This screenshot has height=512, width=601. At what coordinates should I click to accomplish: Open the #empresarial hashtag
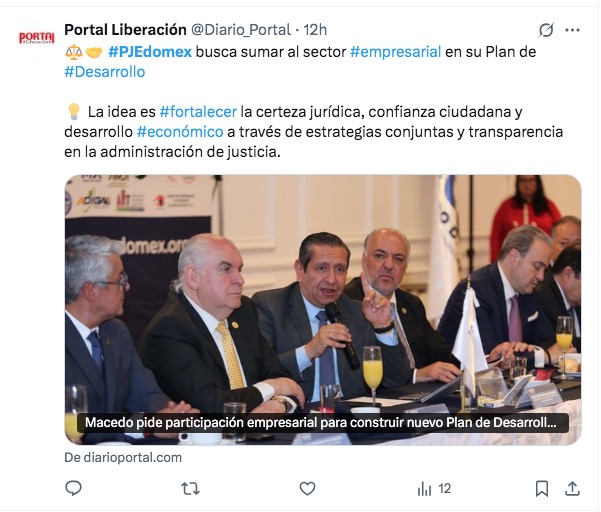click(396, 52)
